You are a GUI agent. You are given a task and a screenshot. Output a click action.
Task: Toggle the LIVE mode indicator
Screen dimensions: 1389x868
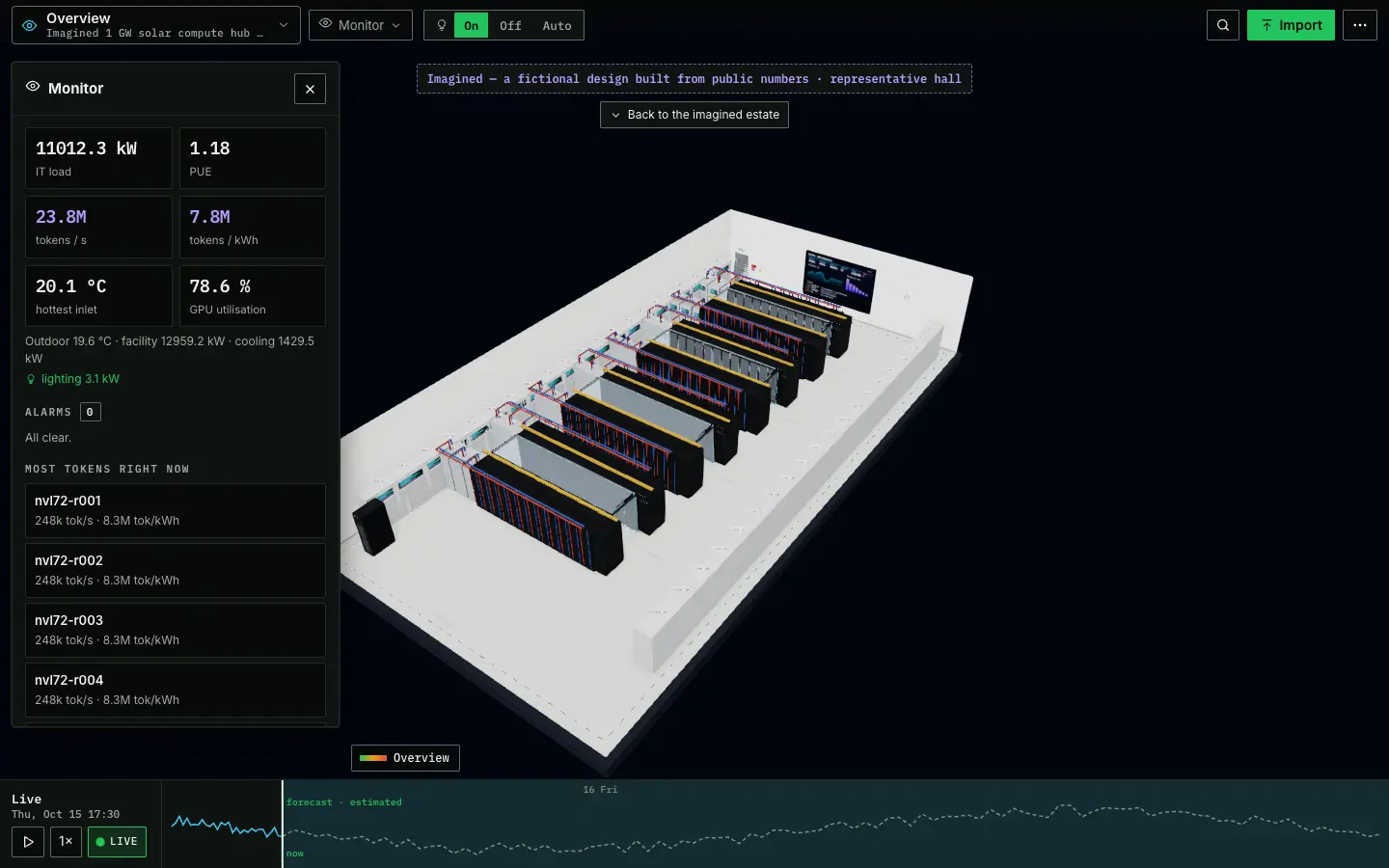(117, 841)
